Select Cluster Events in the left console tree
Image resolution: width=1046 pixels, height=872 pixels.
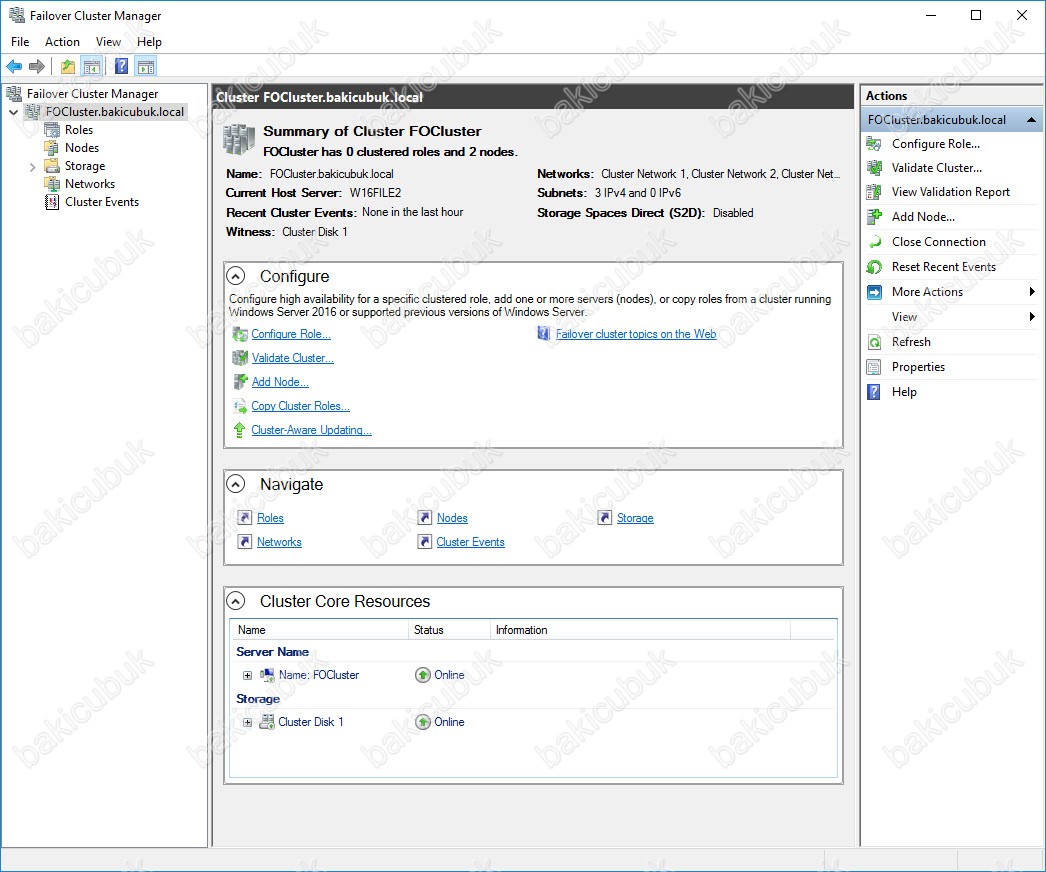coord(101,201)
